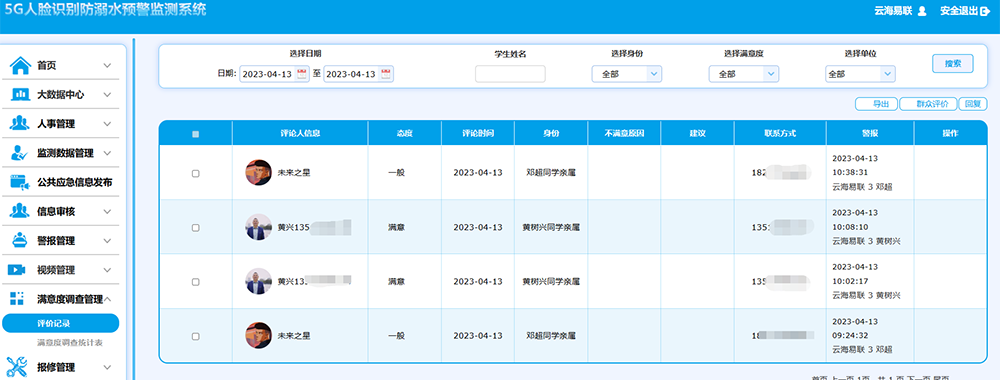Click the 首页 home icon in sidebar
Viewport: 1000px width, 380px height.
click(20, 65)
